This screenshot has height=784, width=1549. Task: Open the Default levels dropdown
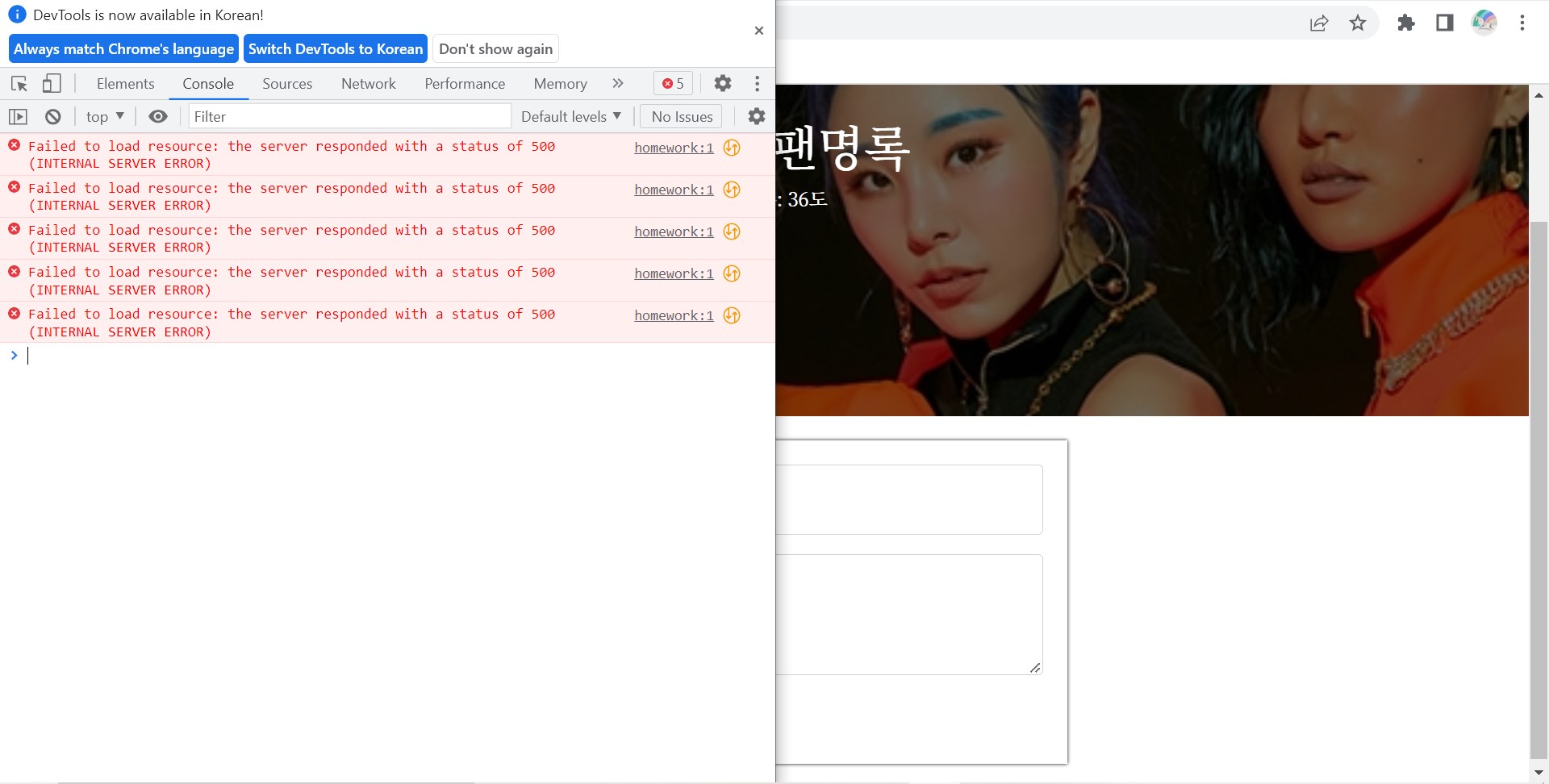click(x=571, y=117)
